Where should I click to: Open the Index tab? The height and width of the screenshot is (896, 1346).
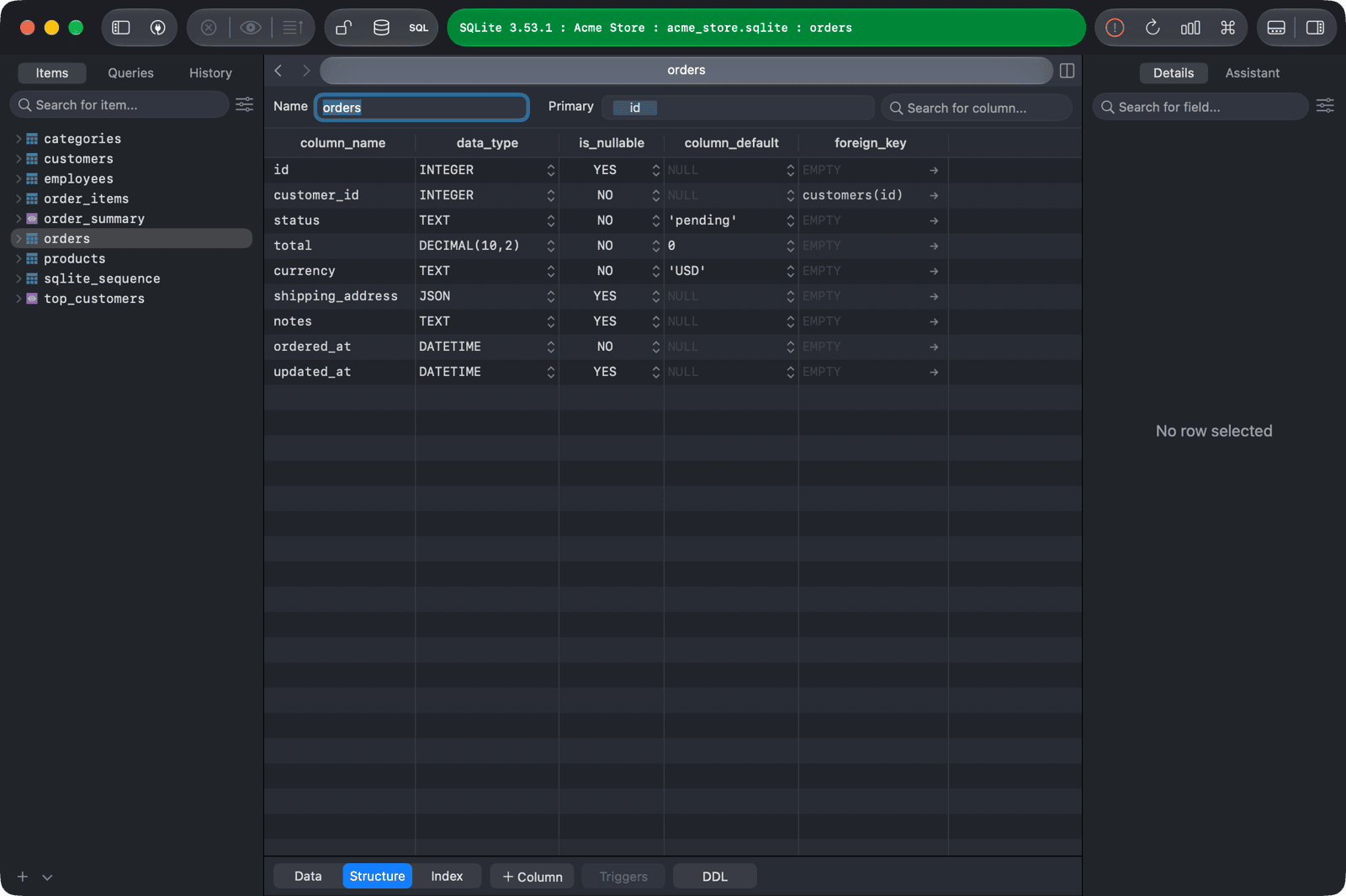[x=447, y=876]
